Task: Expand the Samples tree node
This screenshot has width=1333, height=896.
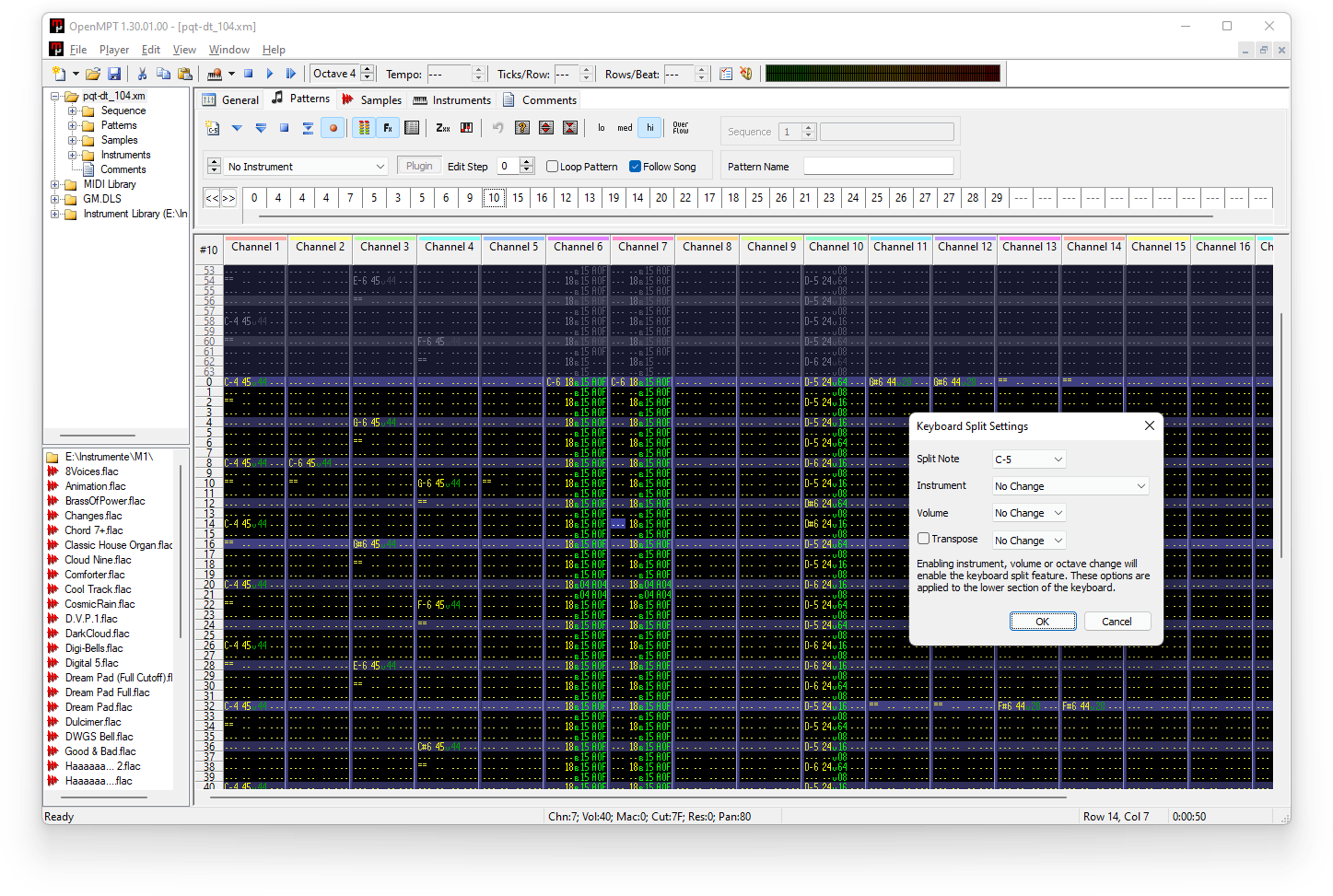Action: [73, 140]
